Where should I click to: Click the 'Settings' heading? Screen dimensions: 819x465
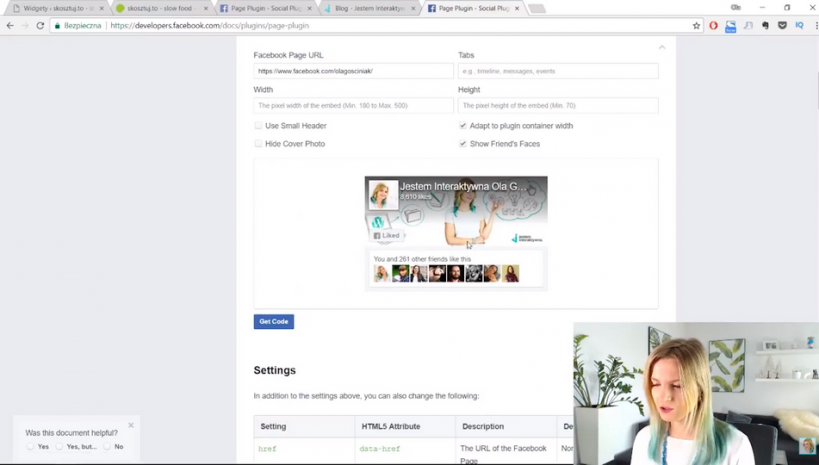coord(275,370)
